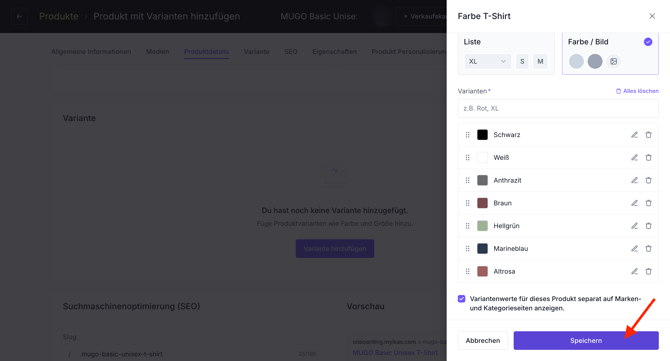This screenshot has height=361, width=670.
Task: Select the Liste display type
Action: click(x=506, y=53)
